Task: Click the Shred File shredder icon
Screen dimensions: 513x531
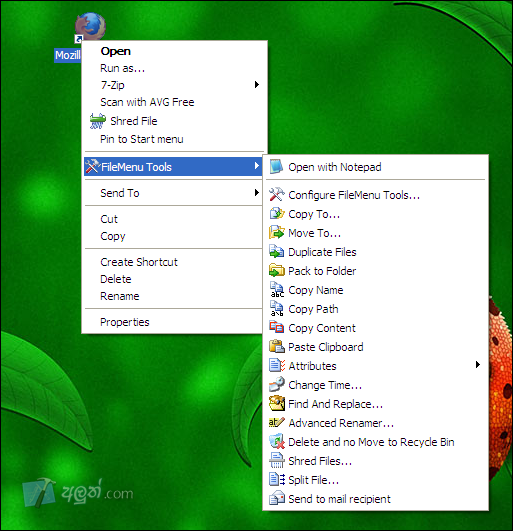Action: click(98, 121)
